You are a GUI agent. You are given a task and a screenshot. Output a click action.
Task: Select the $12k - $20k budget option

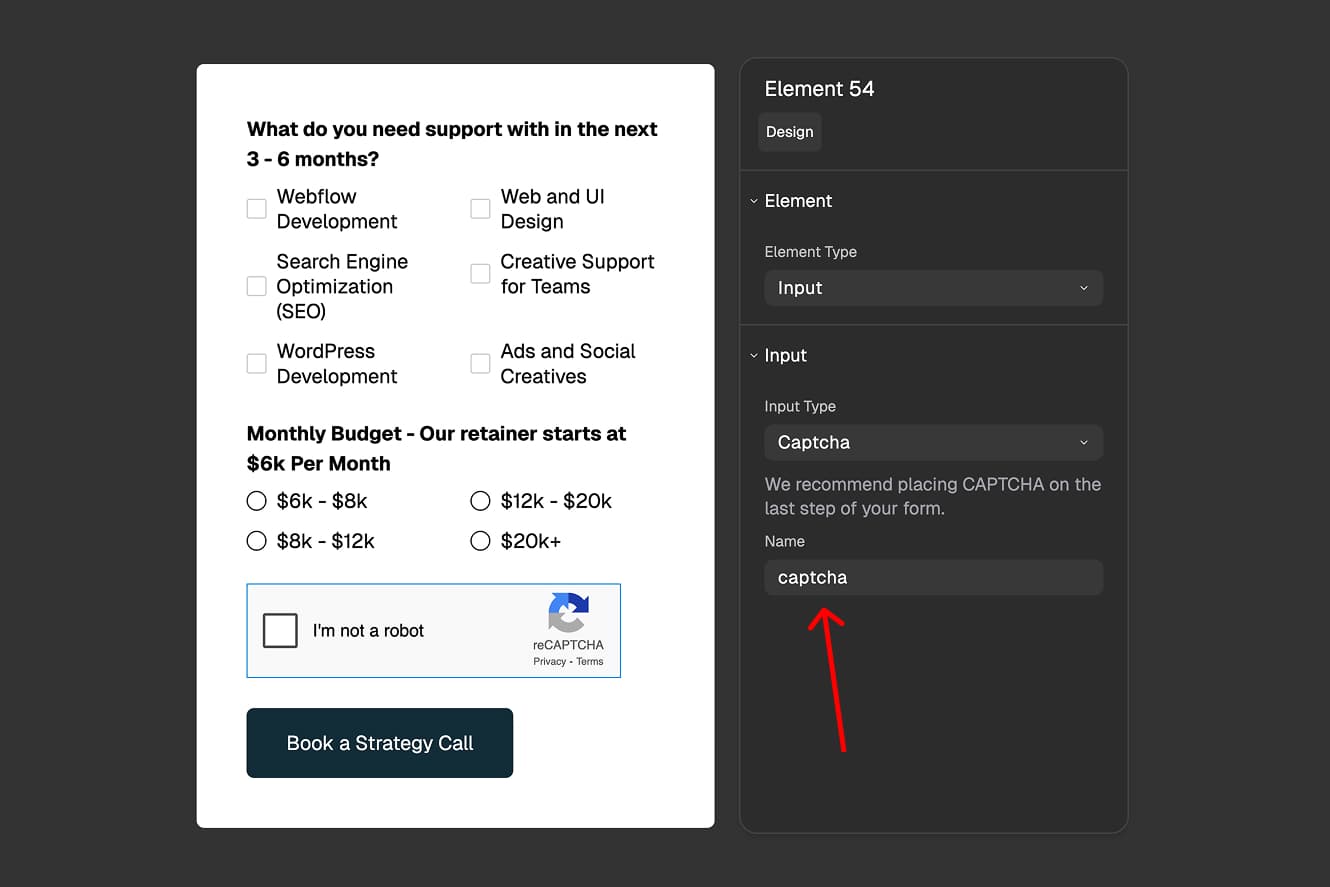(480, 501)
